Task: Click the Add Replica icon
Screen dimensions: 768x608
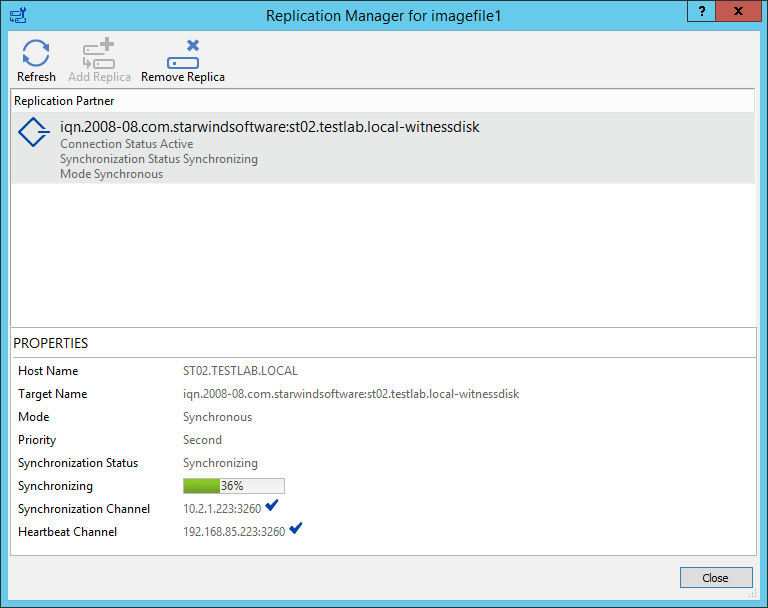Action: 99,54
